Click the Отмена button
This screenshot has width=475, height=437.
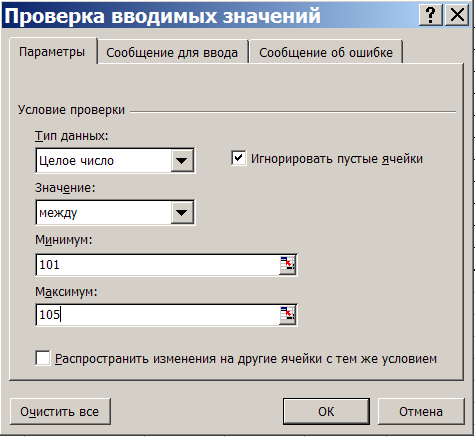[421, 411]
